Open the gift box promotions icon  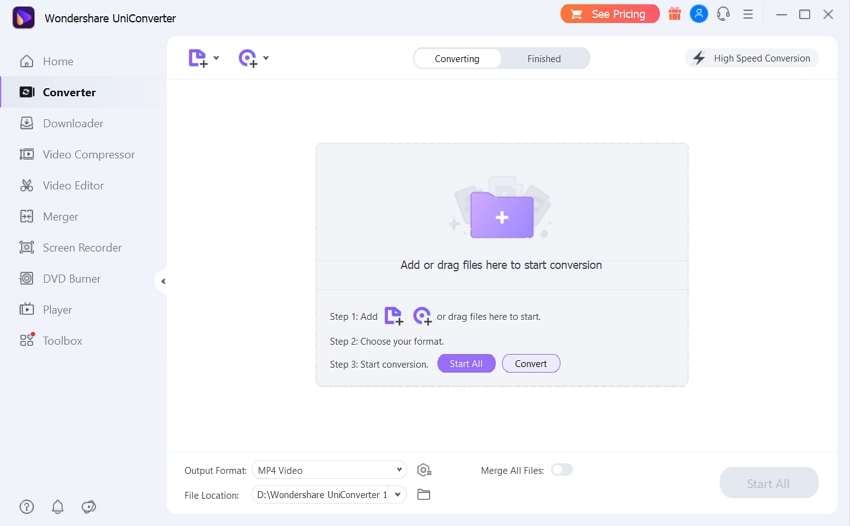(x=674, y=14)
